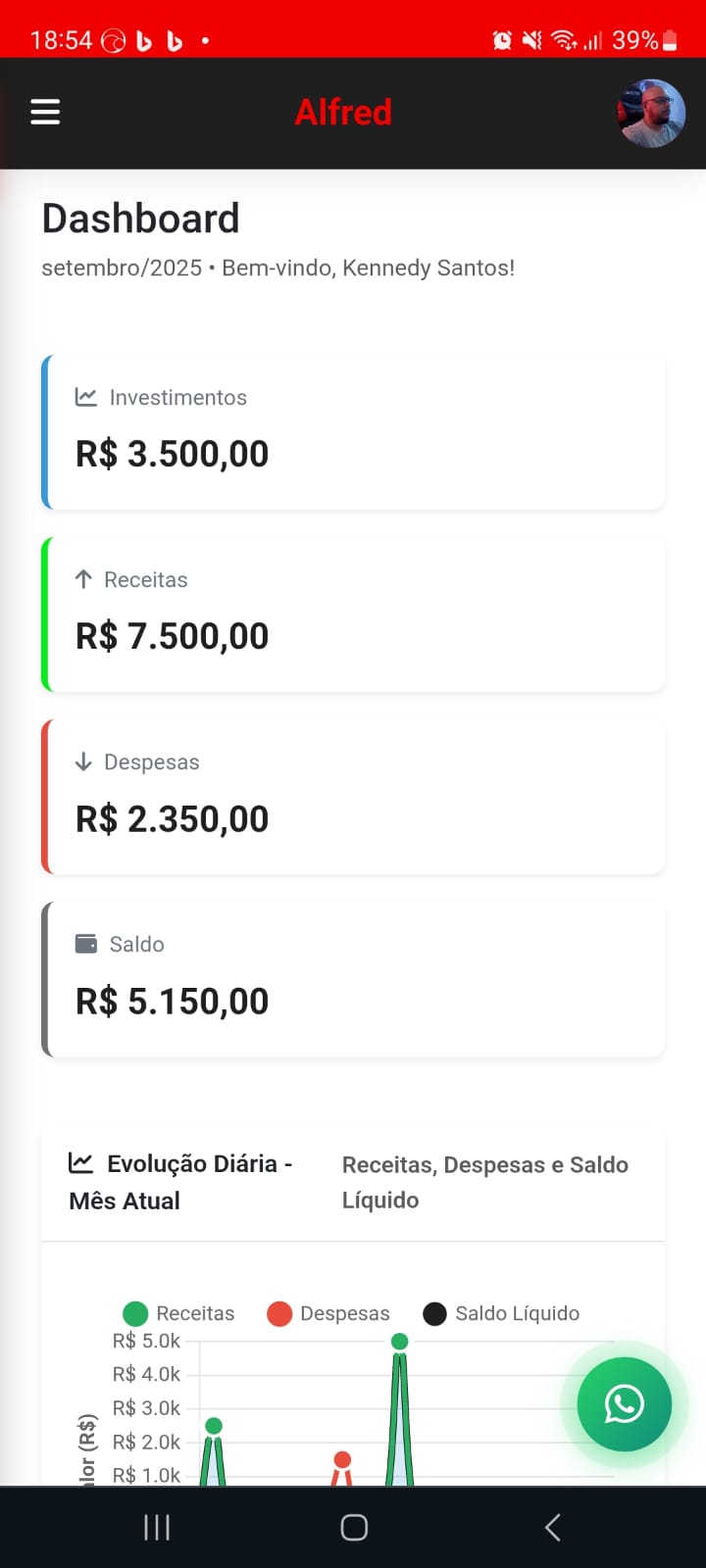Screen dimensions: 706x1568
Task: Click the highest green Receitas data point
Action: coord(399,1341)
